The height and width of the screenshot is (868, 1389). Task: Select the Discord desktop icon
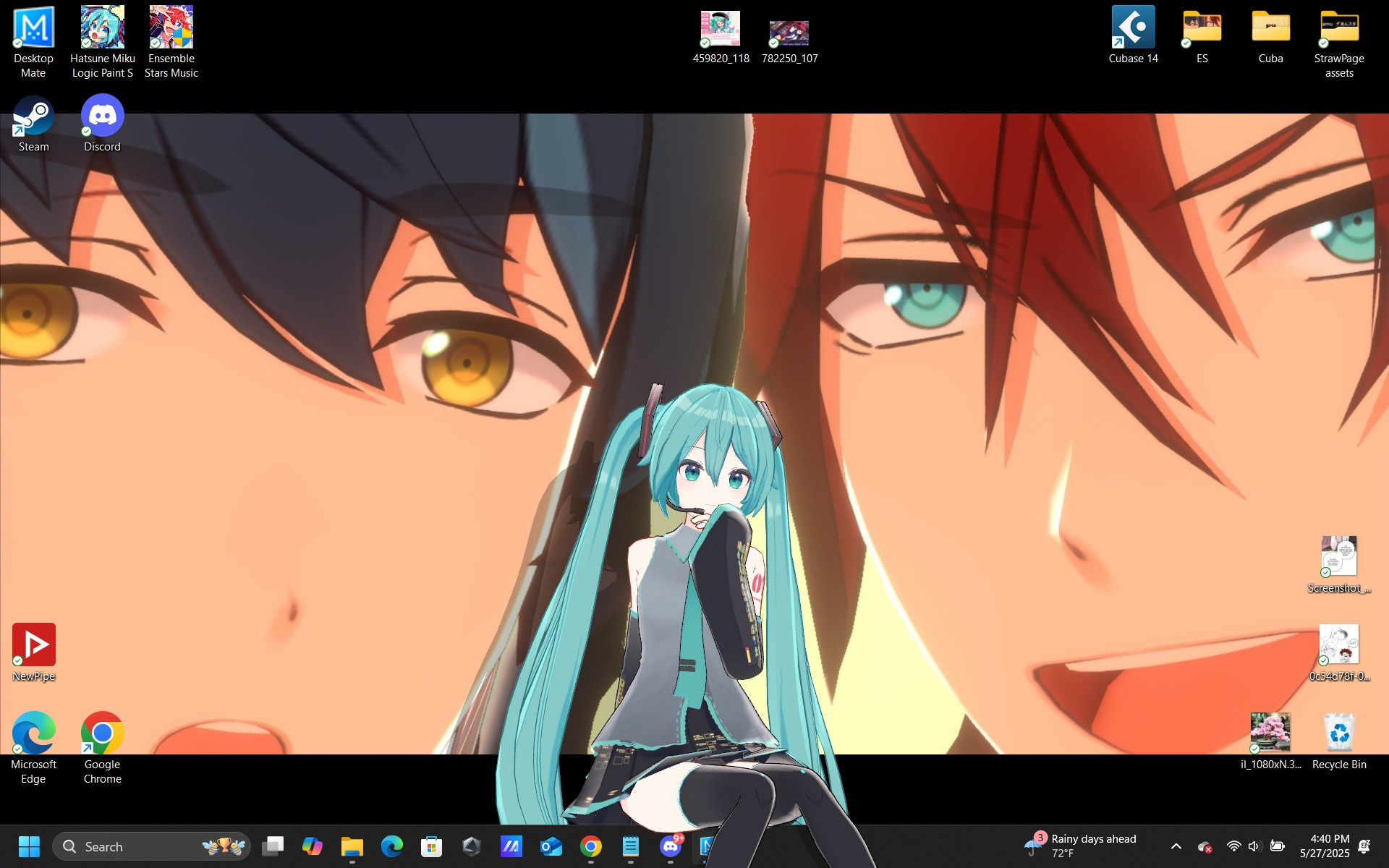pyautogui.click(x=102, y=124)
